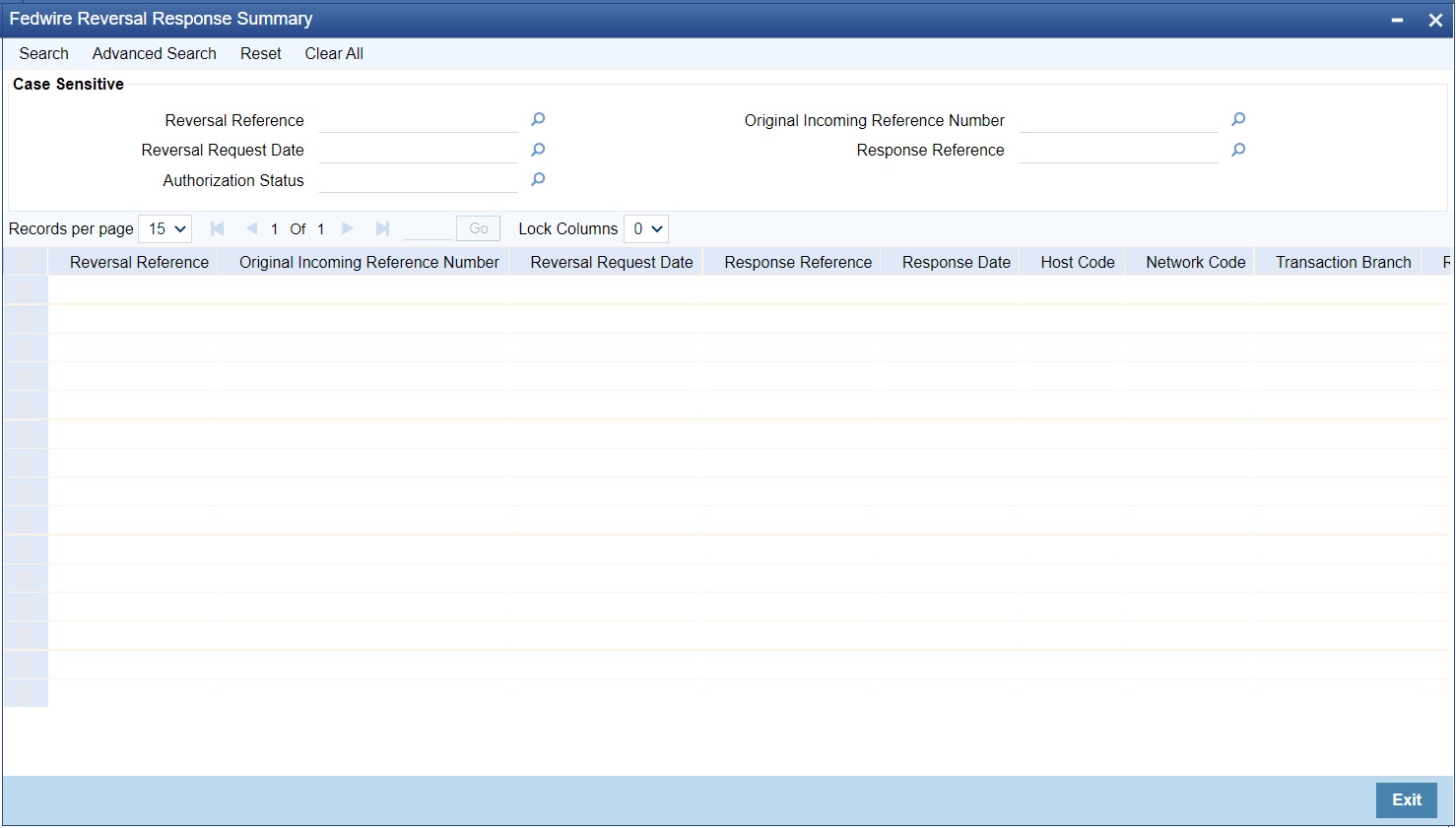Image resolution: width=1456 pixels, height=828 pixels.
Task: Sort by Reversal Reference column header
Action: (139, 262)
